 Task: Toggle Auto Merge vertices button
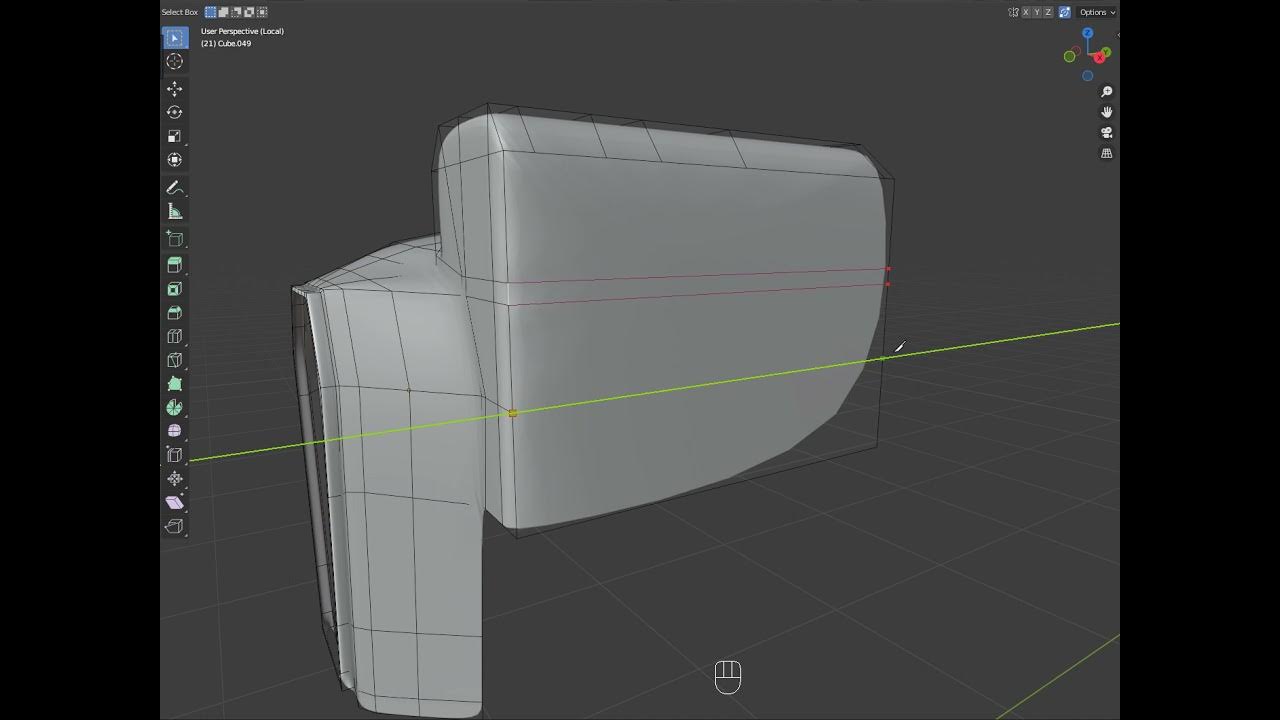point(1065,12)
